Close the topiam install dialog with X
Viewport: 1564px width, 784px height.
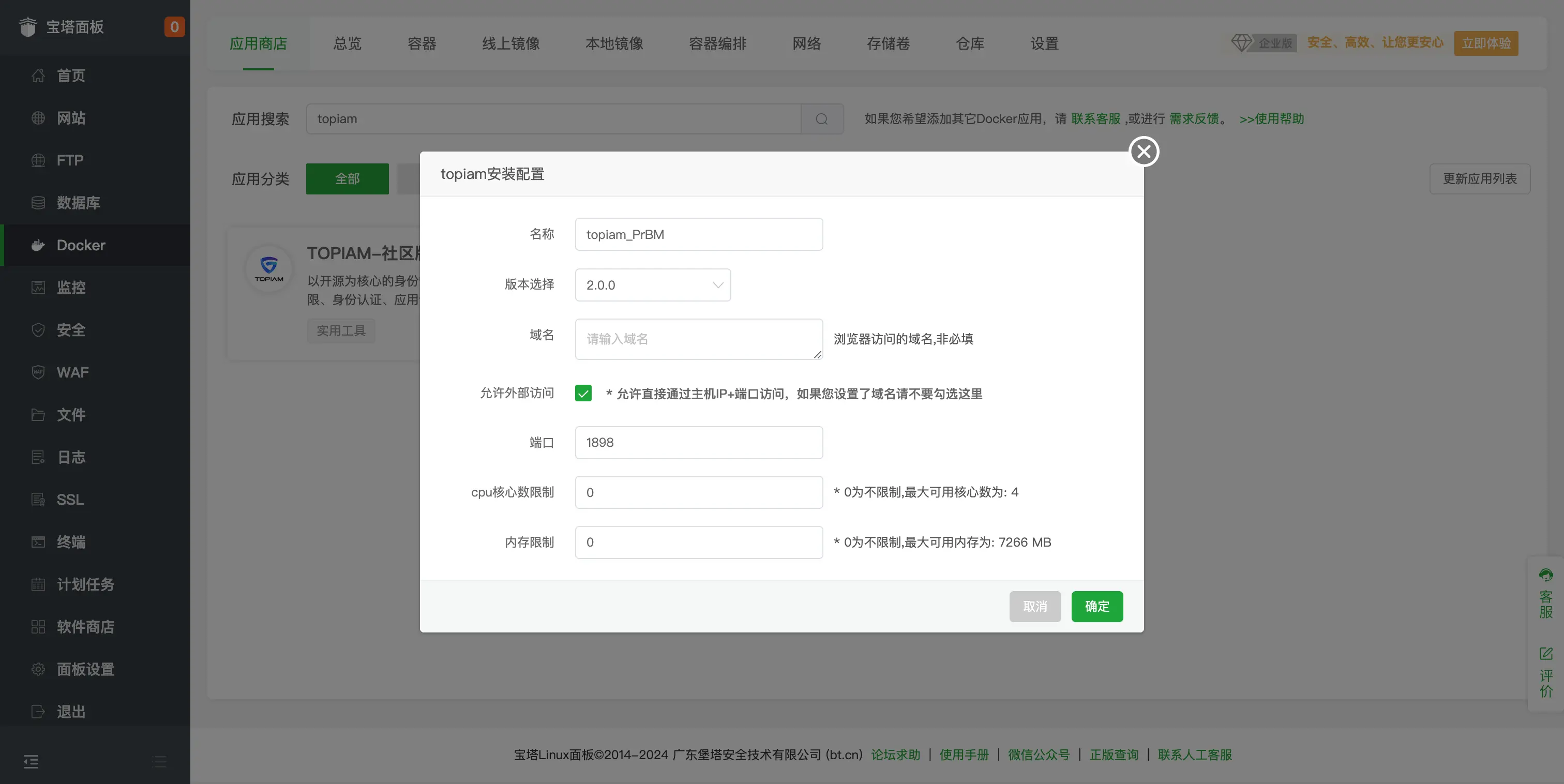(1144, 152)
